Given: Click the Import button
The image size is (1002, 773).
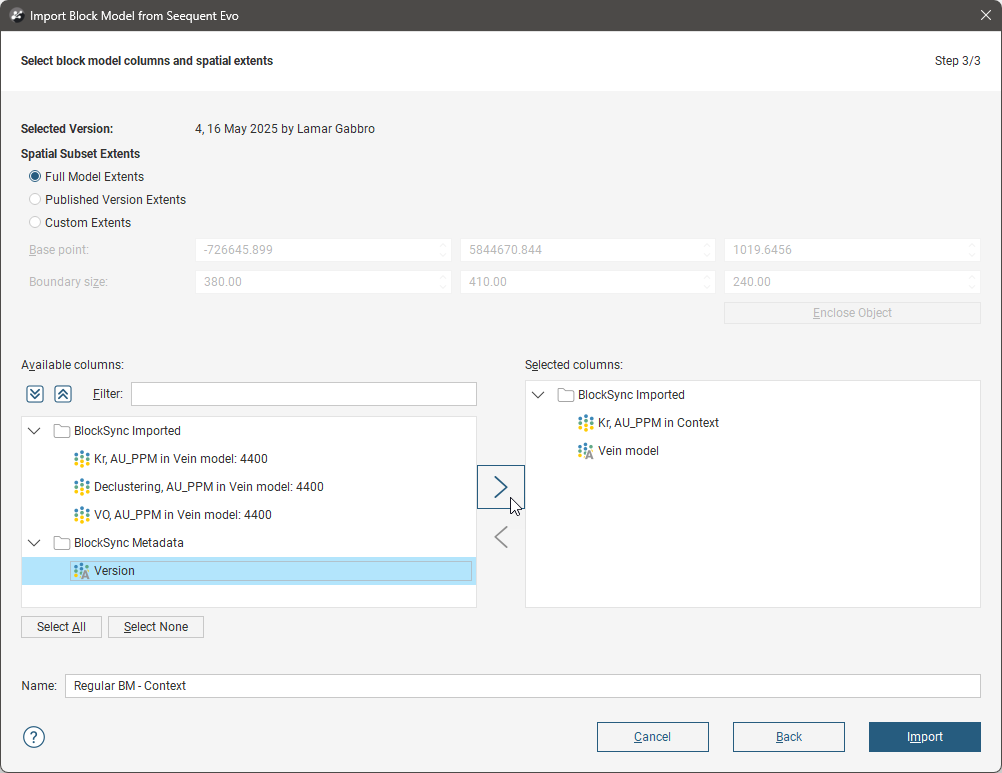Looking at the screenshot, I should pyautogui.click(x=924, y=737).
